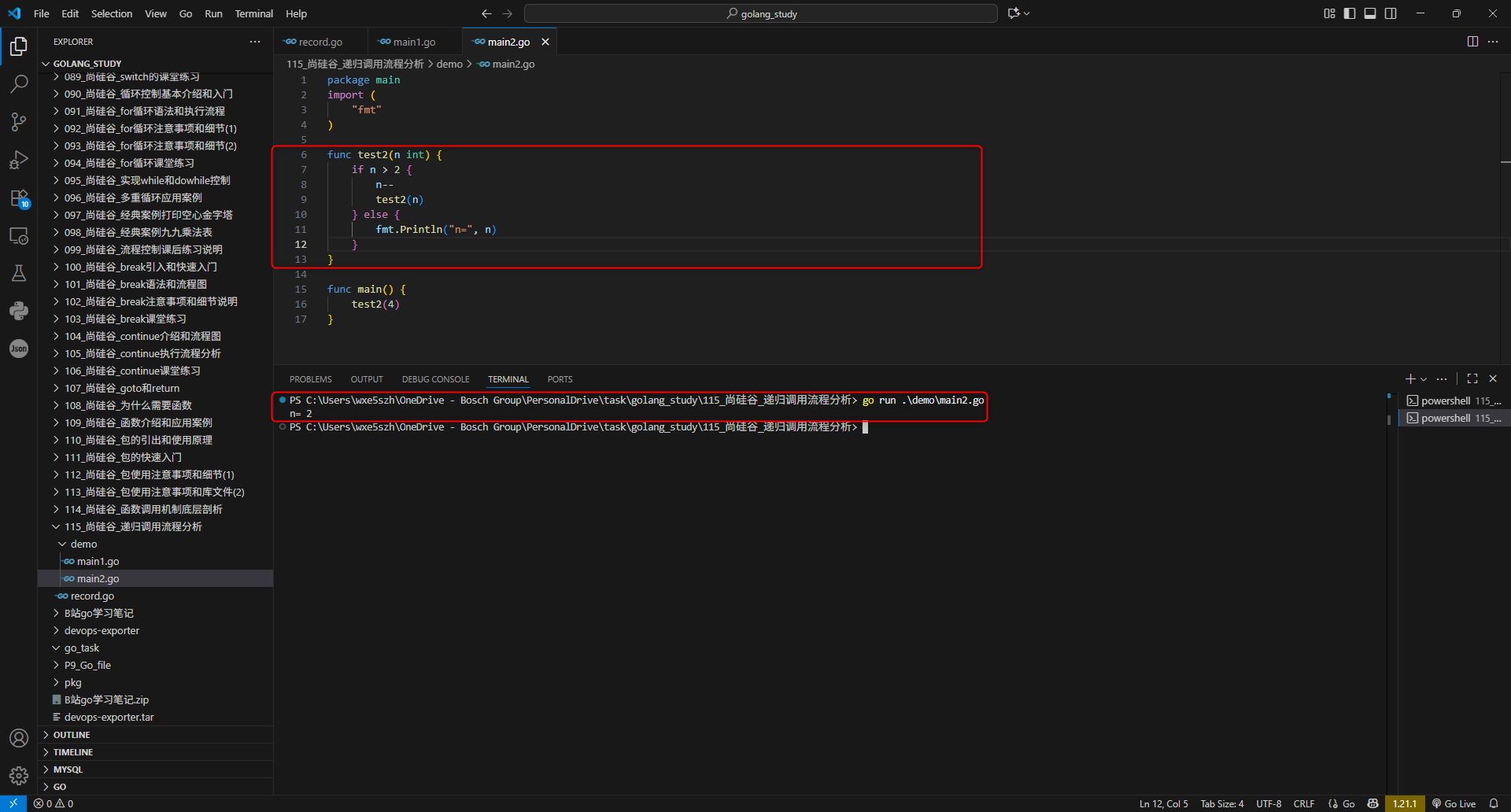
Task: Show errors and warnings count
Action: (x=54, y=803)
